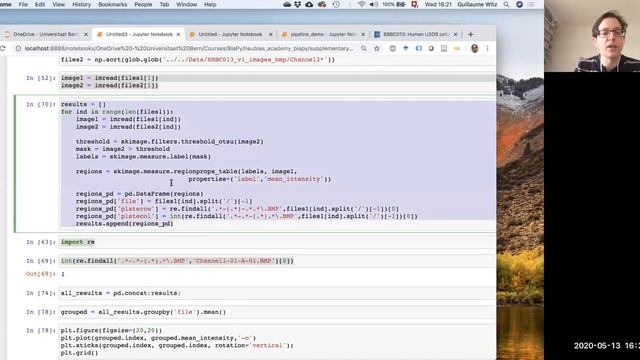
Task: Click the red menu bar icon beside battery
Action: pyautogui.click(x=414, y=4)
